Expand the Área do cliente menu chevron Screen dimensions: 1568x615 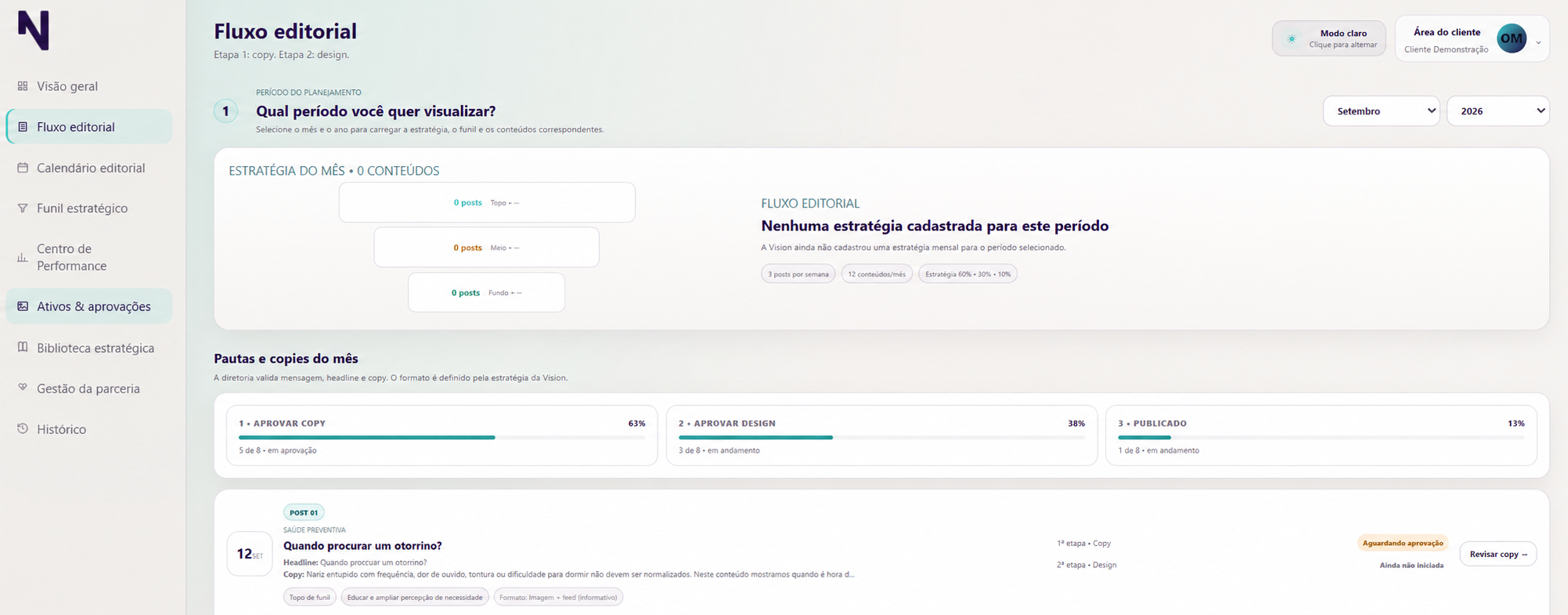pyautogui.click(x=1538, y=43)
